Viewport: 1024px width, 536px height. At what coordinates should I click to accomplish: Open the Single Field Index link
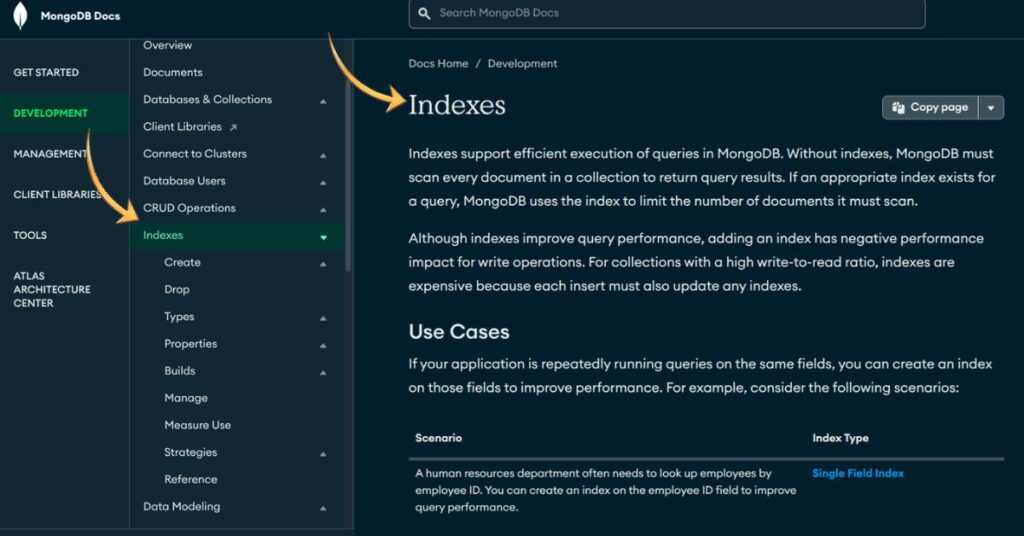click(x=858, y=473)
